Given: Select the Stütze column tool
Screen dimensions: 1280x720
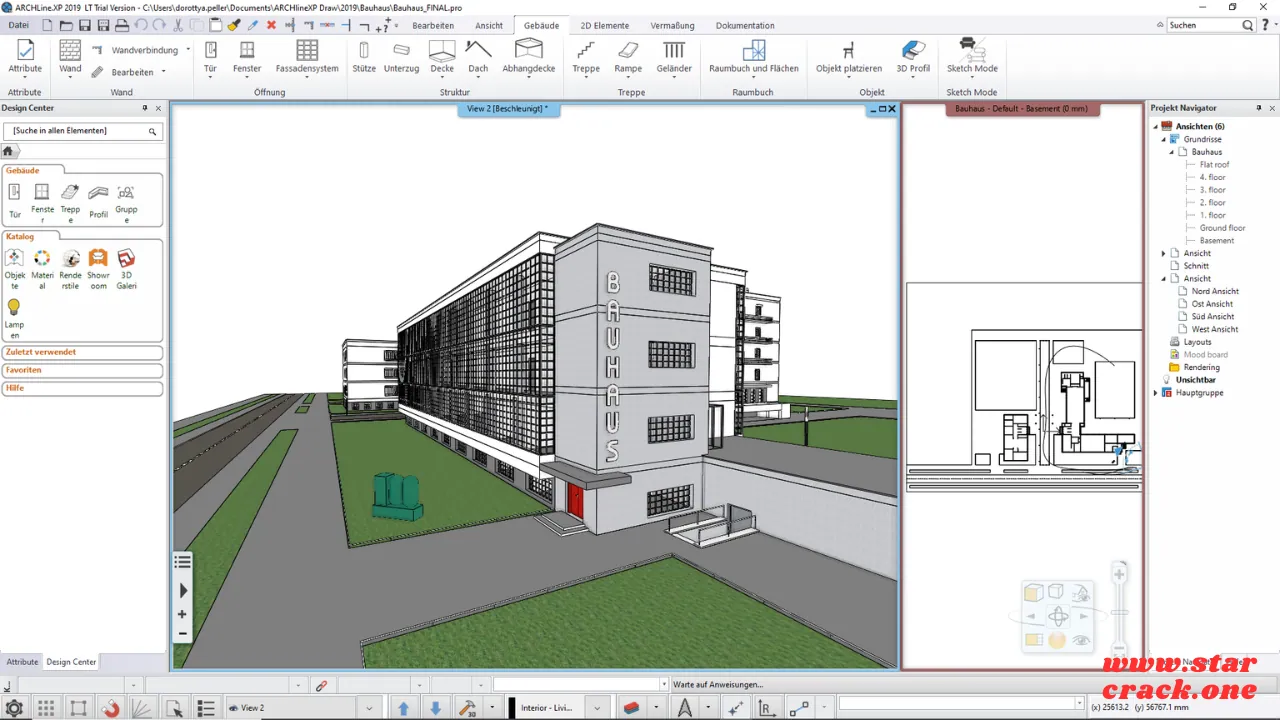Looking at the screenshot, I should point(364,56).
